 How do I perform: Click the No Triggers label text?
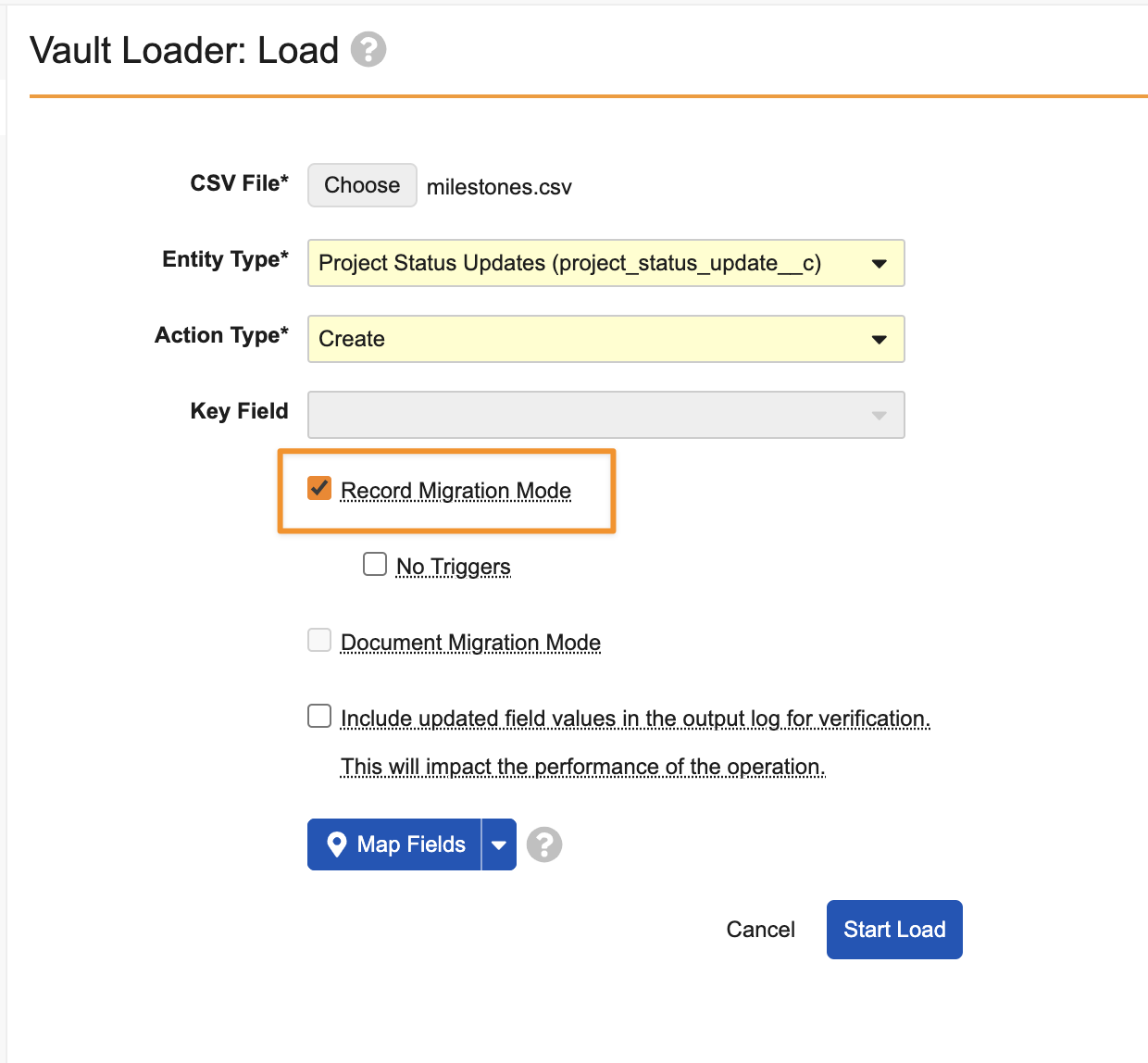pyautogui.click(x=454, y=567)
